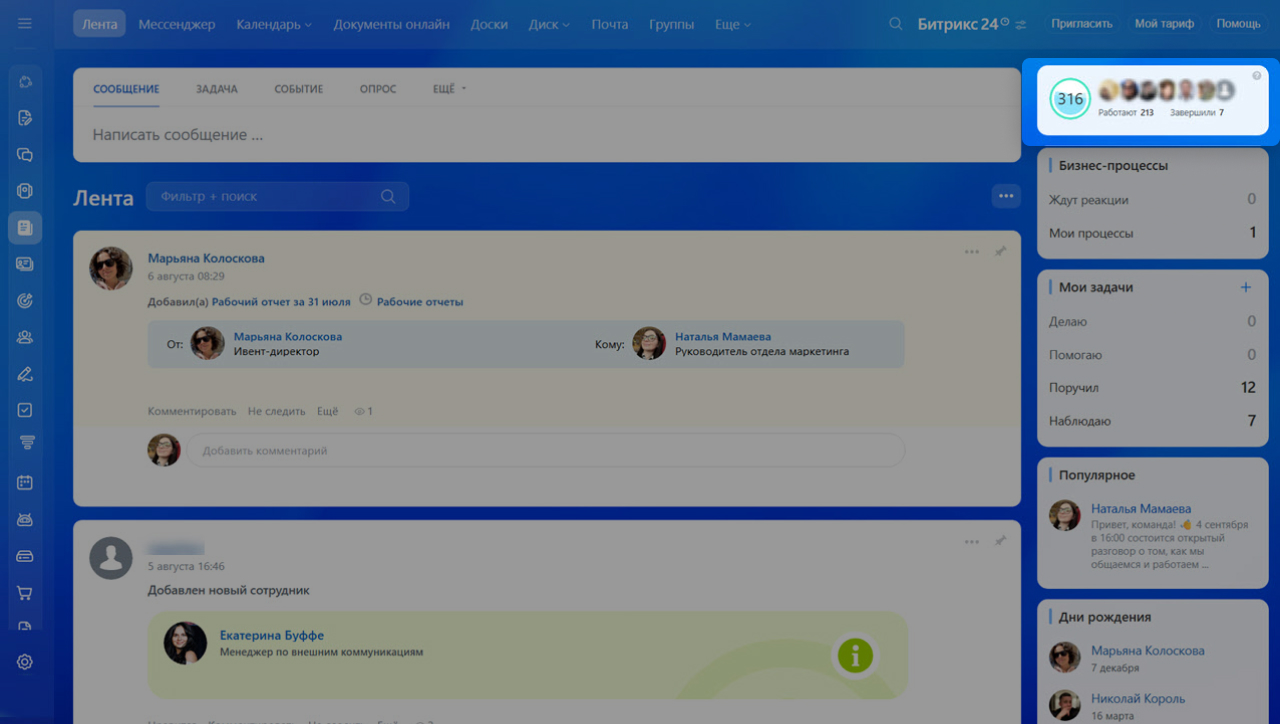This screenshot has width=1280, height=724.
Task: Click the credit card sidebar icon
Action: 25,556
